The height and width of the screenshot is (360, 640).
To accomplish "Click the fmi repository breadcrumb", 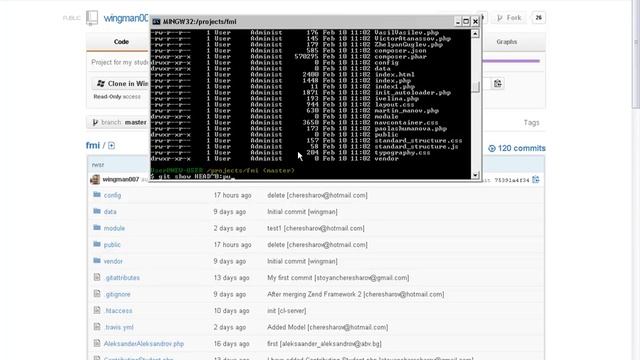I will point(93,145).
